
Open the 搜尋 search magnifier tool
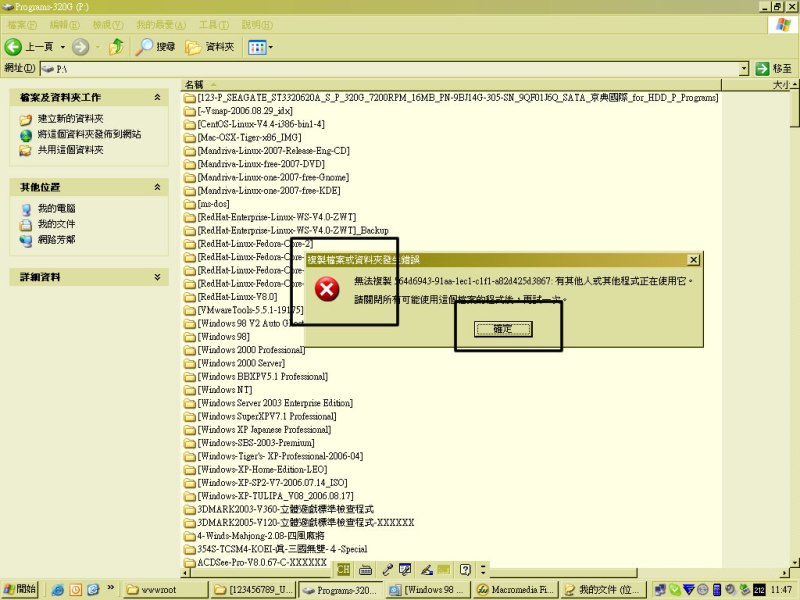point(156,47)
